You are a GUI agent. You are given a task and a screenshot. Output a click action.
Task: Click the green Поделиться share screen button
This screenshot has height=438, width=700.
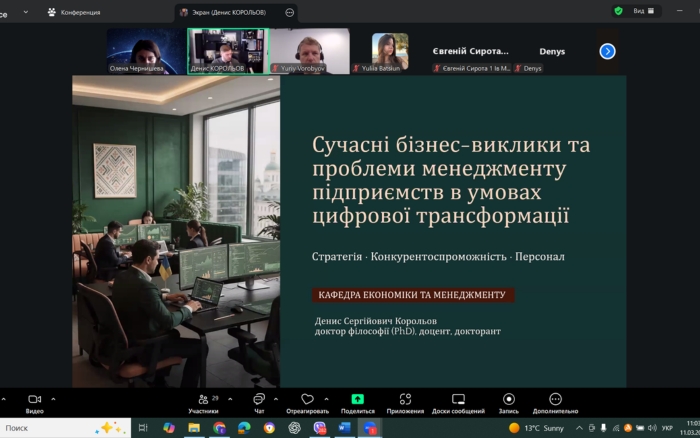click(357, 400)
